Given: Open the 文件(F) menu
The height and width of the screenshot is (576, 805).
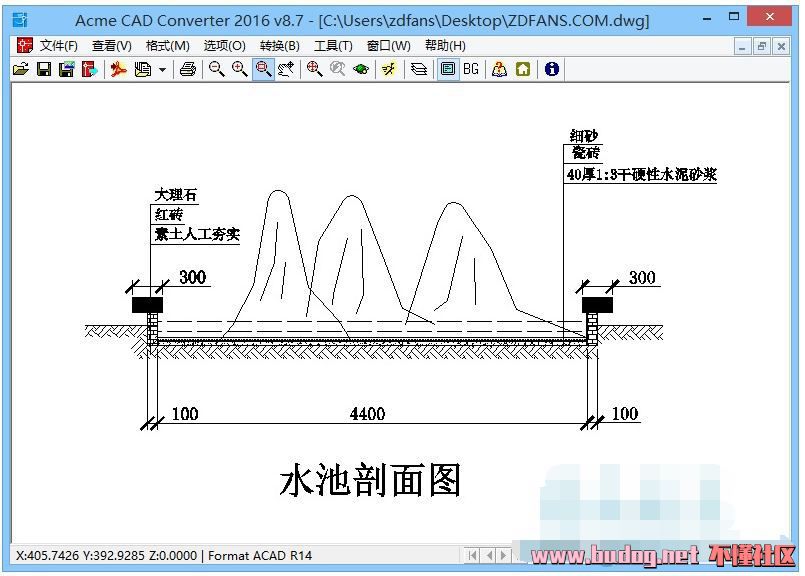Looking at the screenshot, I should (x=59, y=46).
